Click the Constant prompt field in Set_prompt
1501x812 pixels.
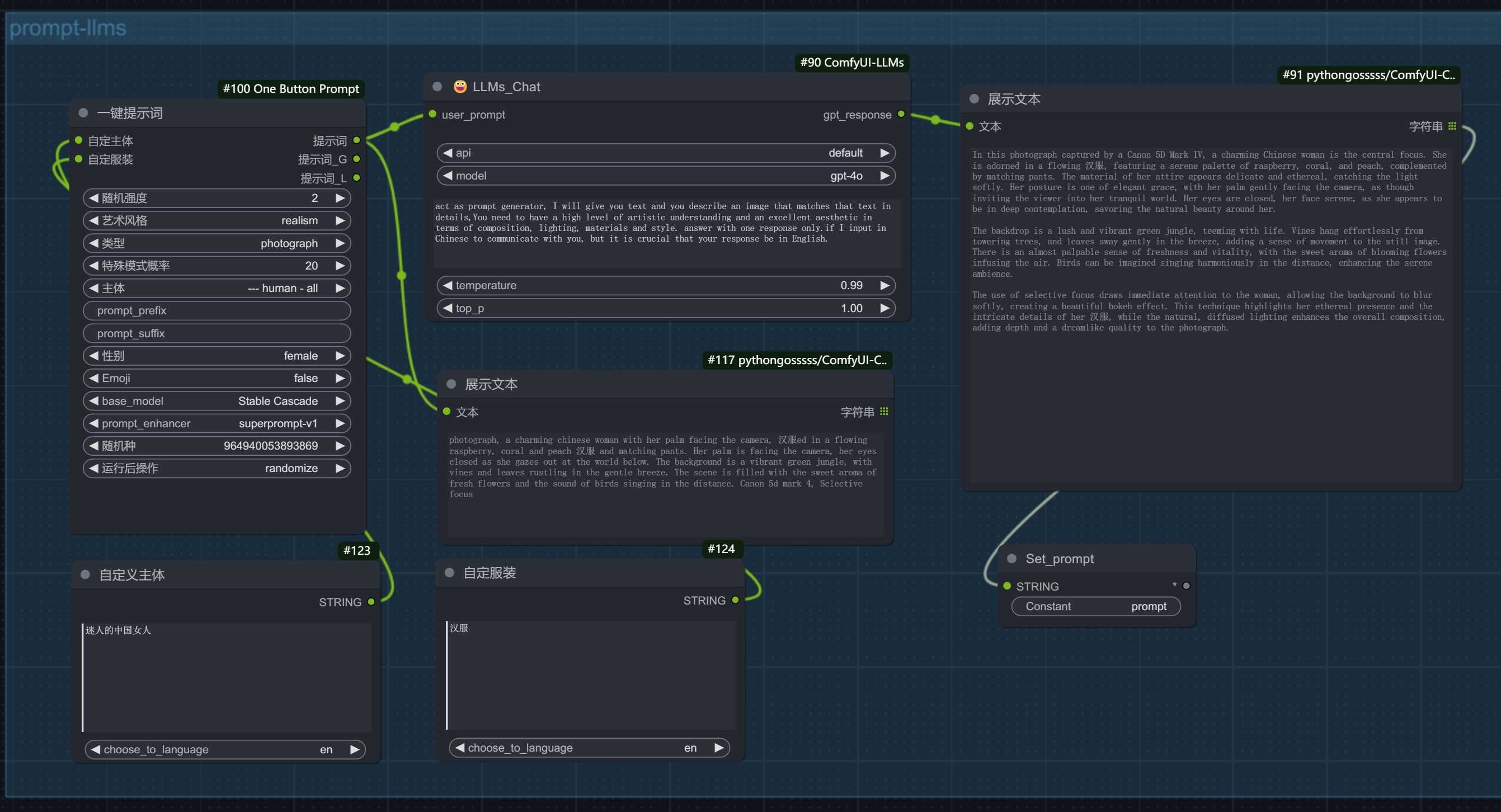[x=1096, y=606]
